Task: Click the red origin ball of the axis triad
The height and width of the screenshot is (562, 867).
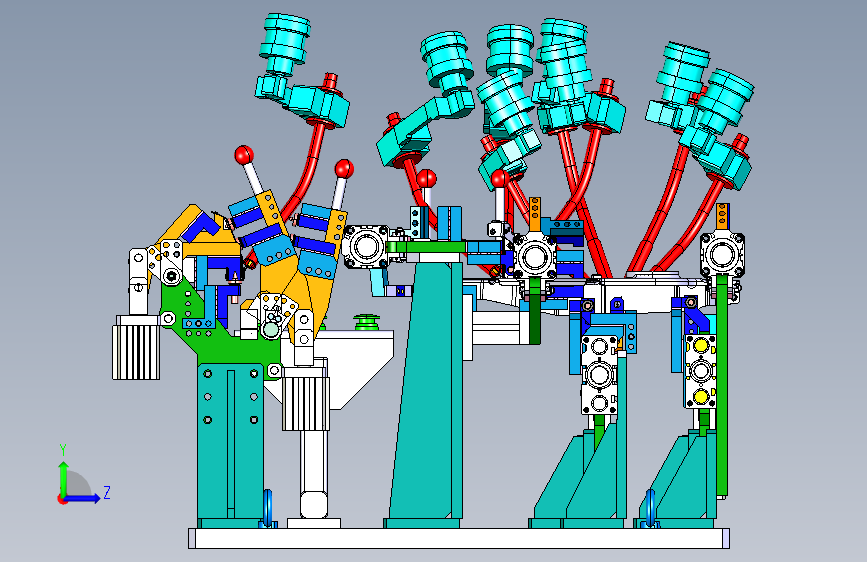Action: (x=62, y=499)
